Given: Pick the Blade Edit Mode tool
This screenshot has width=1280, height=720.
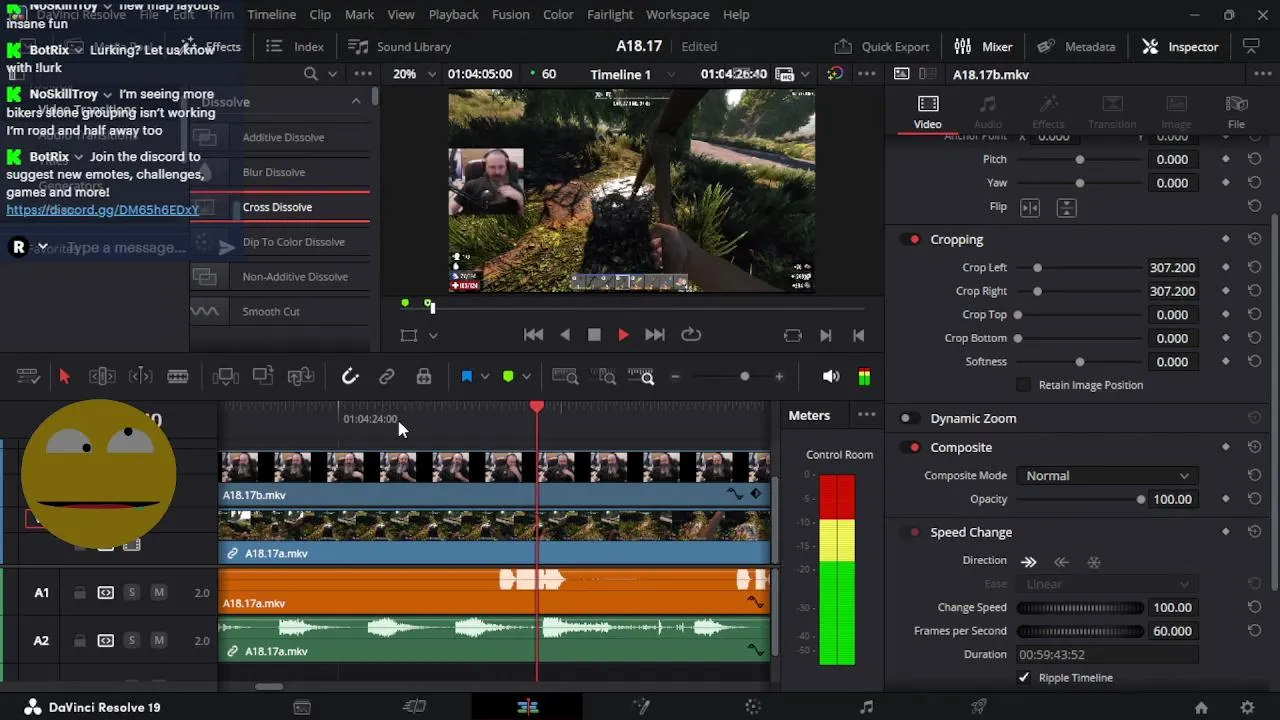Looking at the screenshot, I should (x=178, y=376).
